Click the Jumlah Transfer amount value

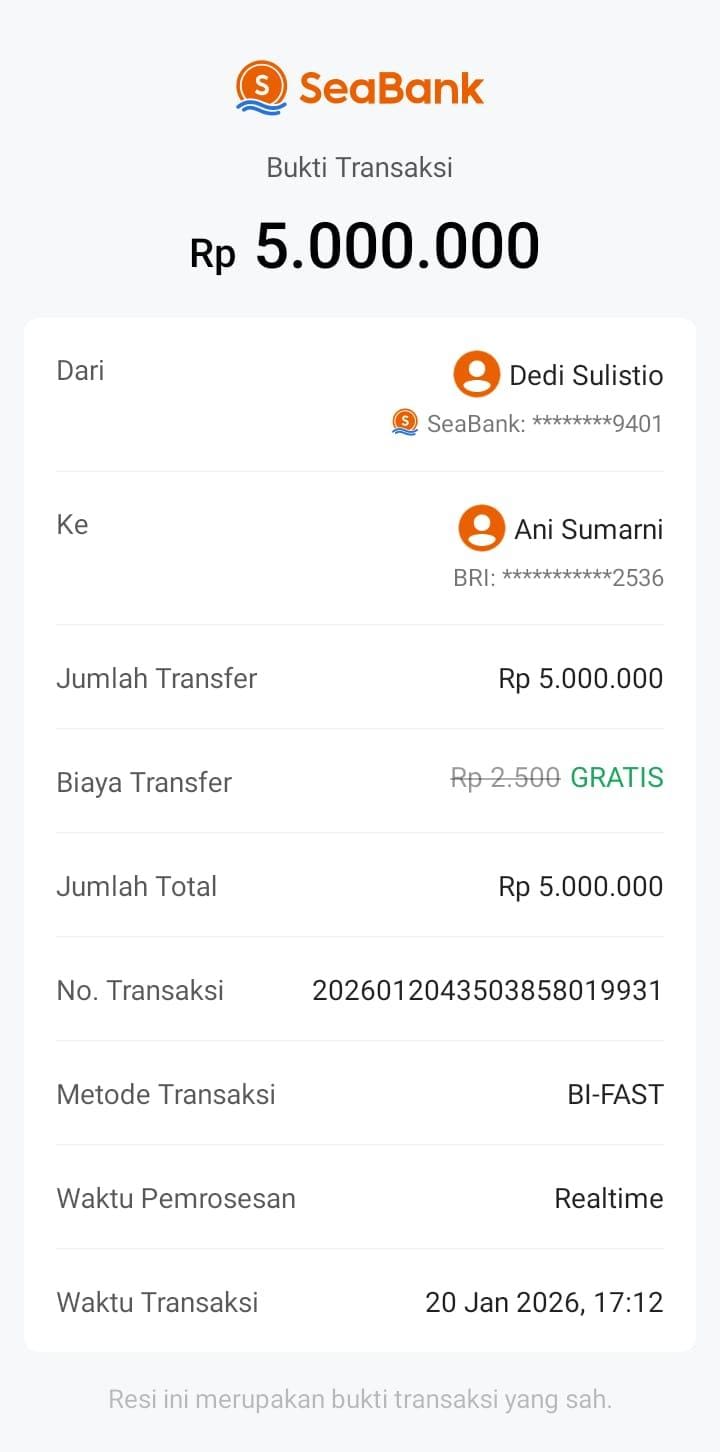580,678
